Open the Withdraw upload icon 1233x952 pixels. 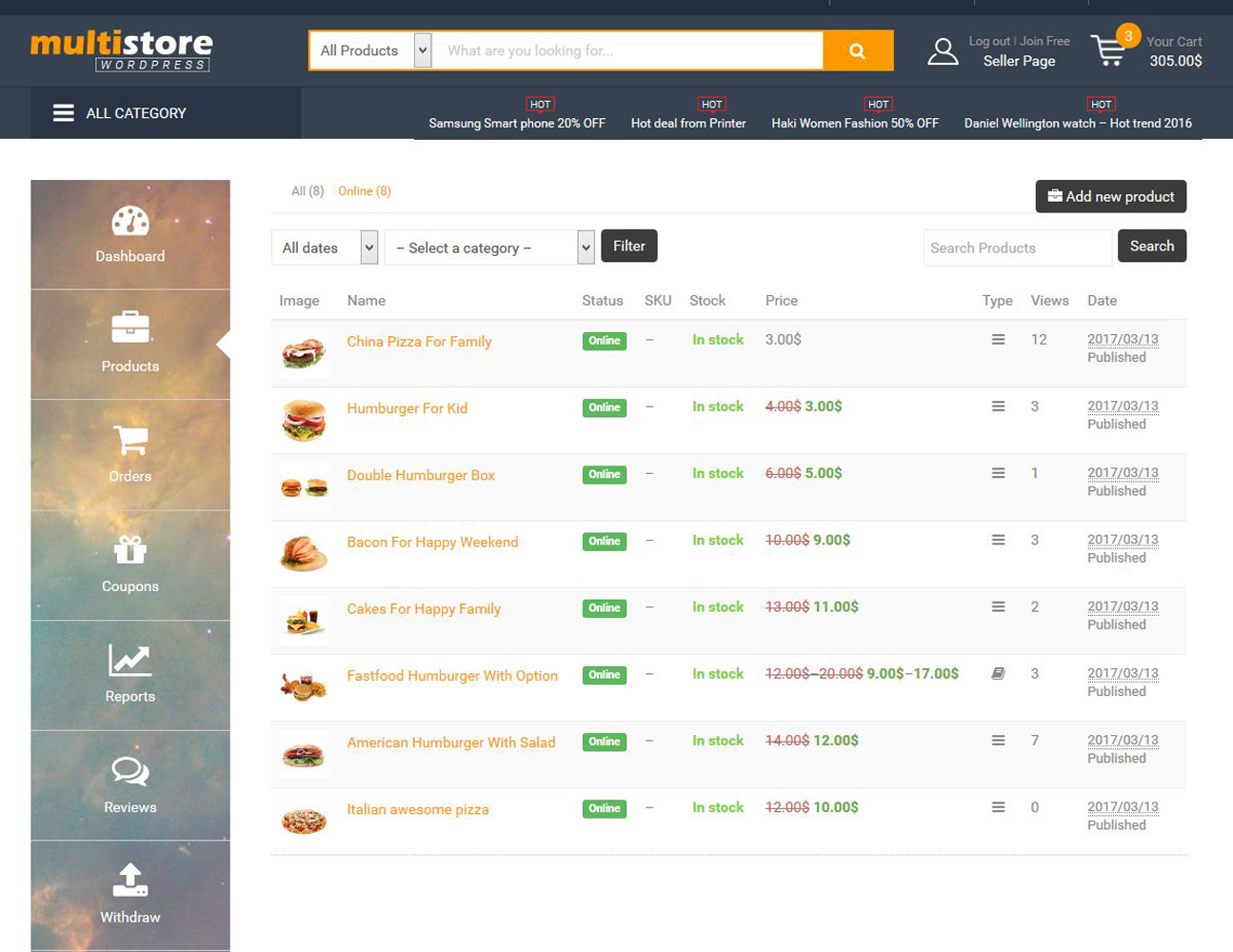pos(130,881)
